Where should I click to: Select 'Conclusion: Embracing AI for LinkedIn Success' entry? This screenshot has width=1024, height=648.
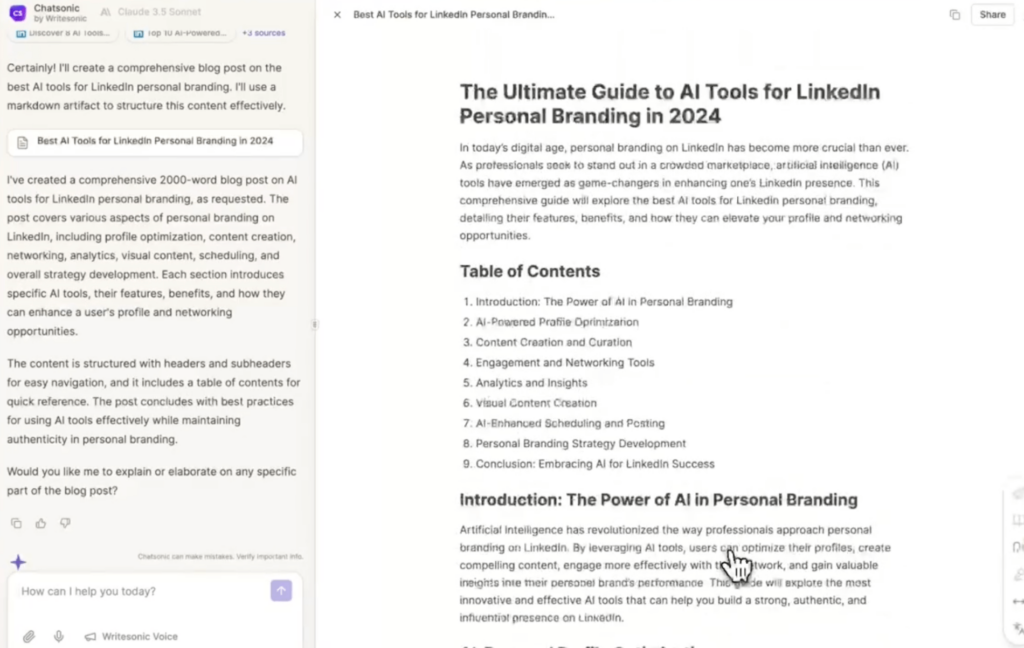click(595, 464)
